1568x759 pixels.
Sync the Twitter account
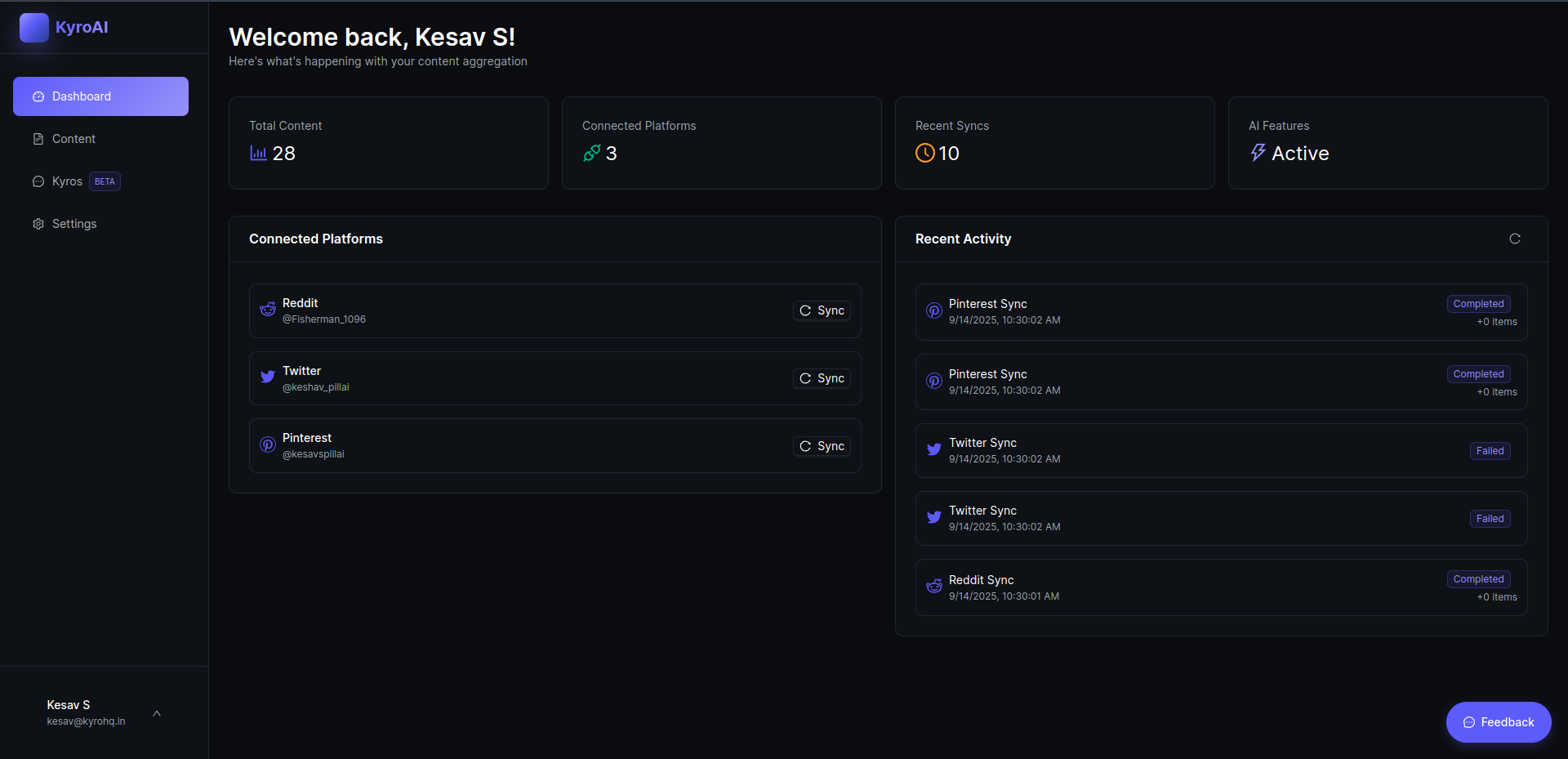click(x=822, y=378)
